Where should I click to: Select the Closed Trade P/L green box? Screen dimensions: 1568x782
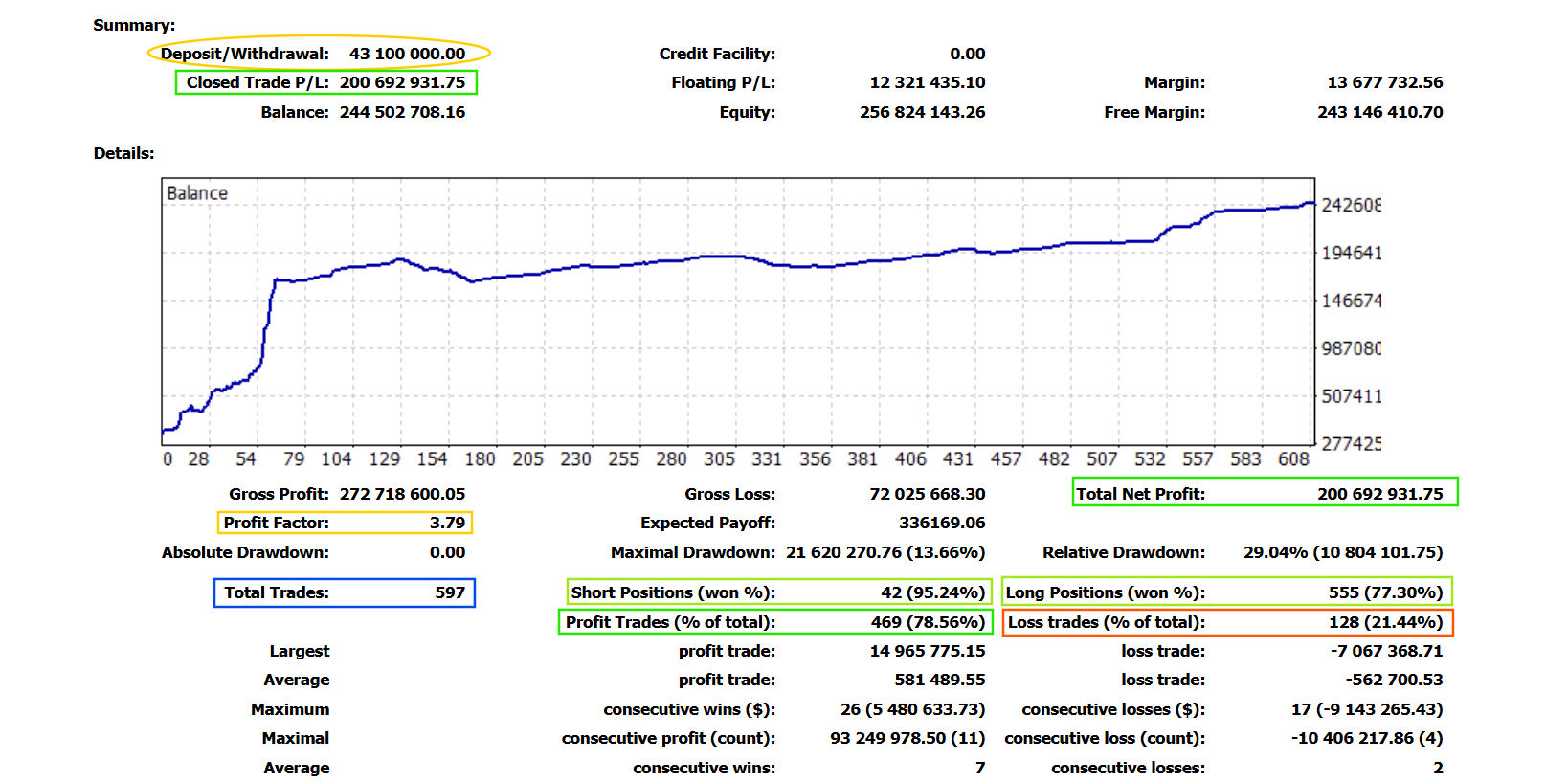coord(325,82)
